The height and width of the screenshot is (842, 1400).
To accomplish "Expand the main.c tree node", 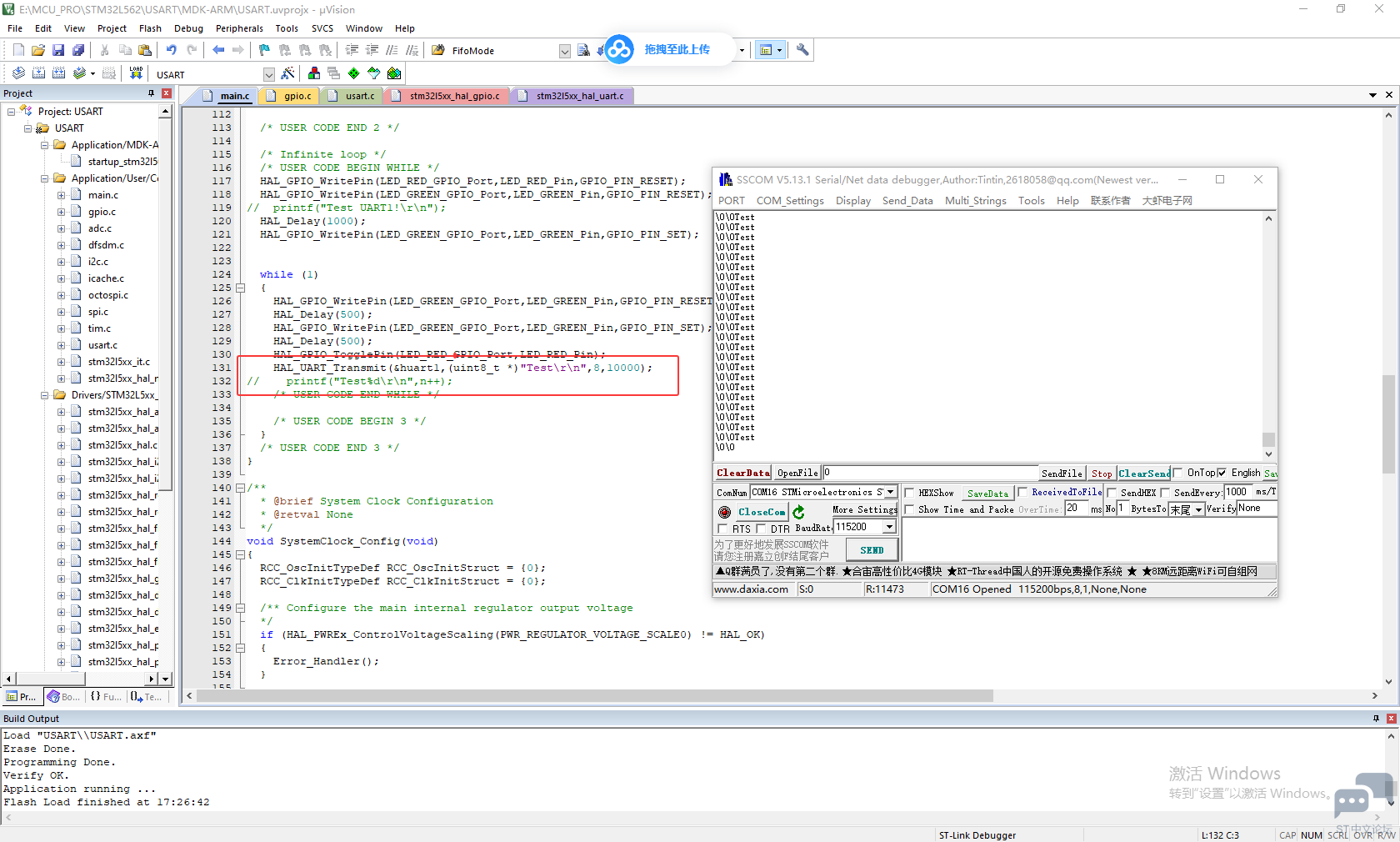I will pyautogui.click(x=61, y=195).
